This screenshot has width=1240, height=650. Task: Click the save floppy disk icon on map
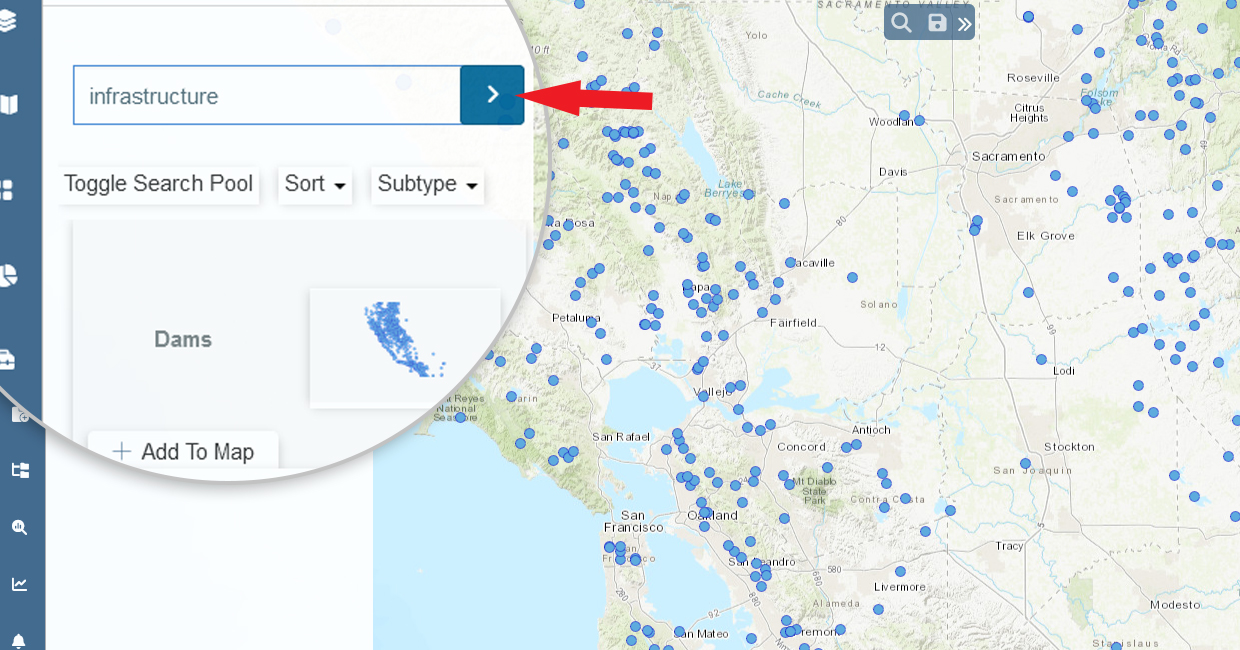pyautogui.click(x=936, y=22)
